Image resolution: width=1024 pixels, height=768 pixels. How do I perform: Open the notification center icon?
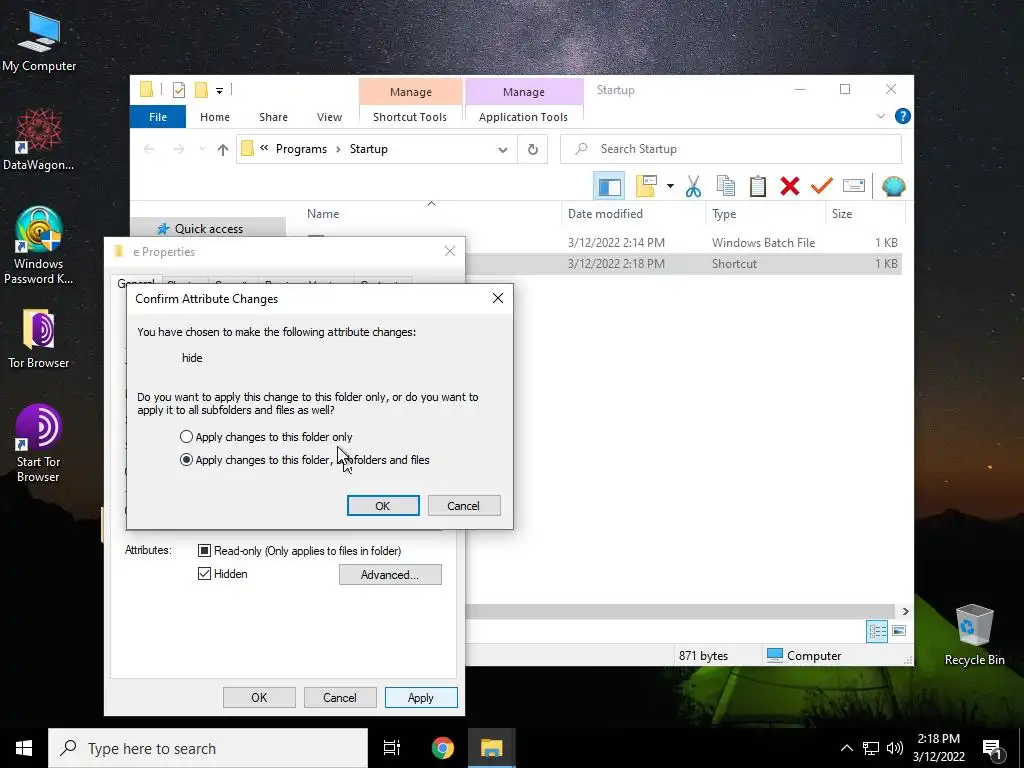[993, 748]
